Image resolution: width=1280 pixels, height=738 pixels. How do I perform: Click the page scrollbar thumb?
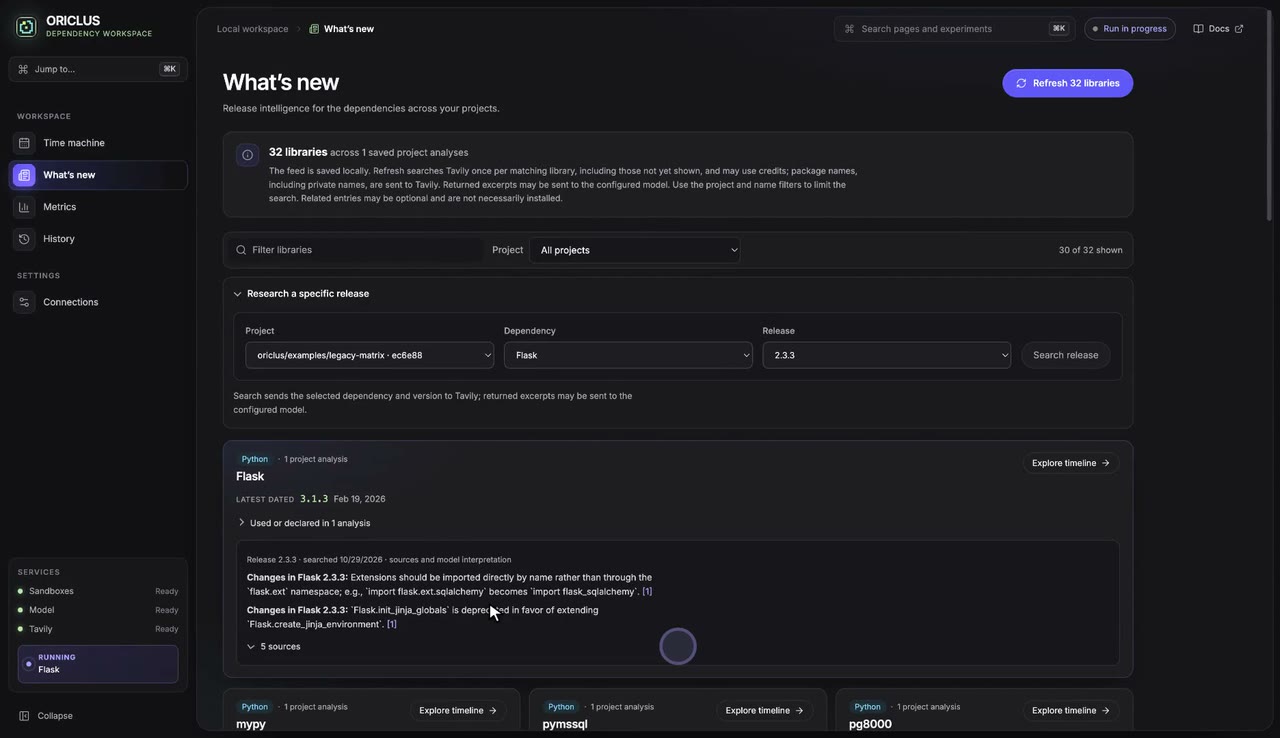point(1270,114)
